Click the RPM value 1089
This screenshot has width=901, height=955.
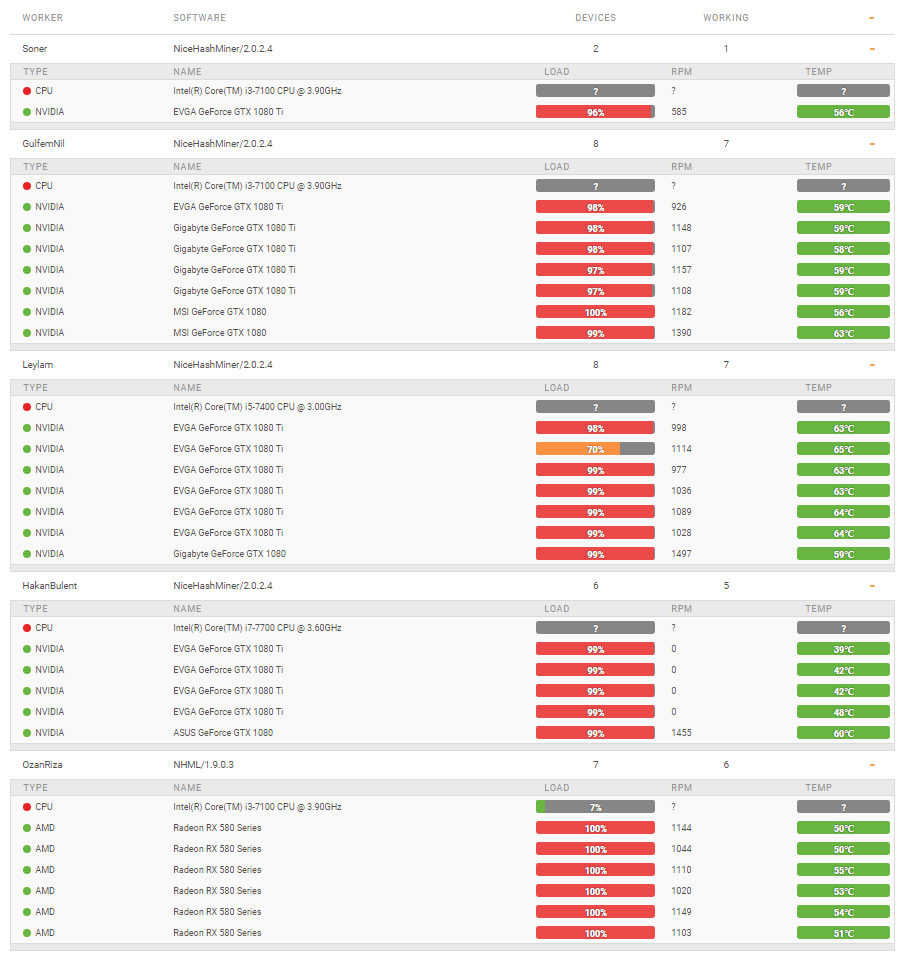(681, 512)
